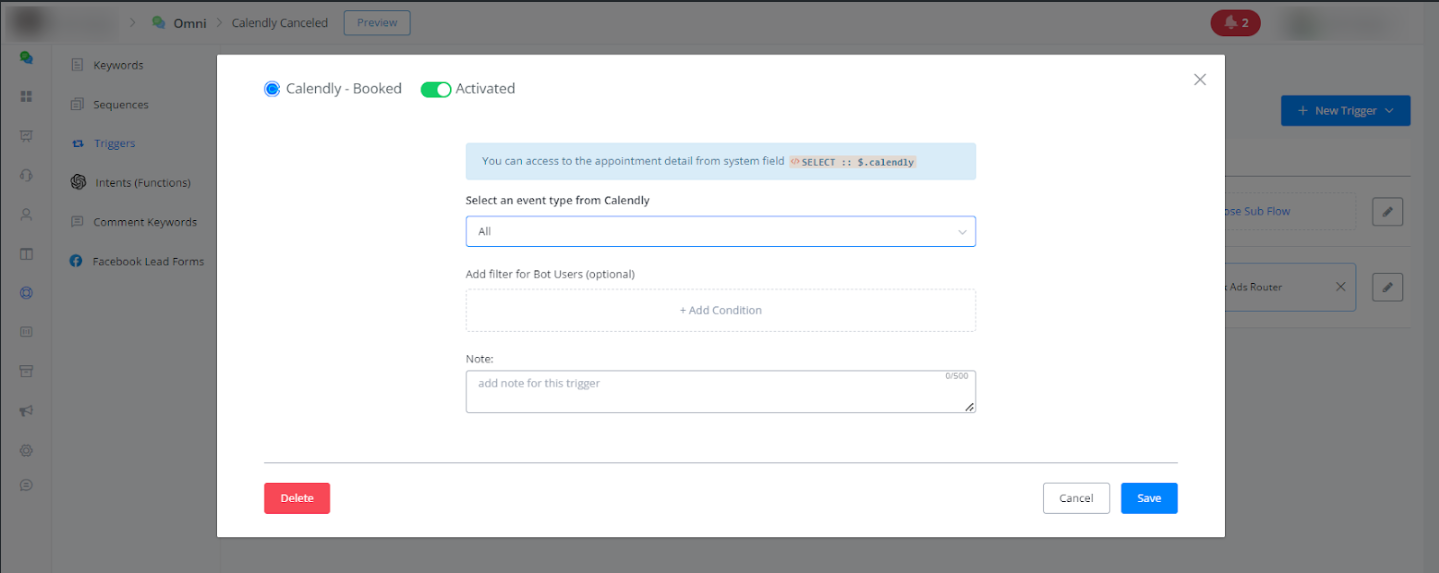Open the New Trigger dropdown button
This screenshot has width=1439, height=573.
(x=1345, y=111)
